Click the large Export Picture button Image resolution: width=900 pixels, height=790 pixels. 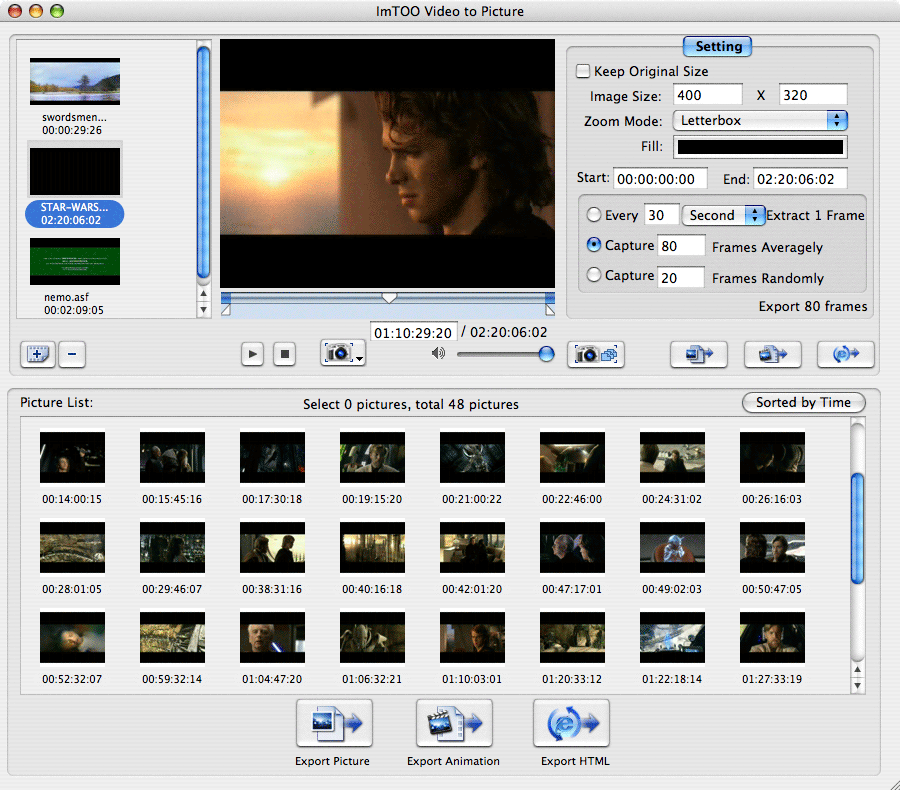(334, 723)
